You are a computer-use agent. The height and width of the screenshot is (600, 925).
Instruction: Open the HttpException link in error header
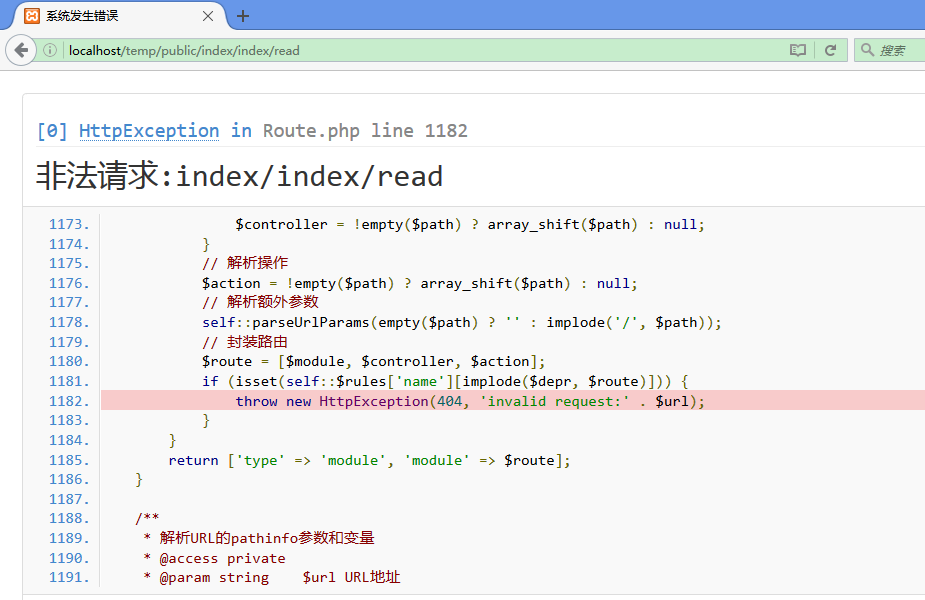point(148,131)
